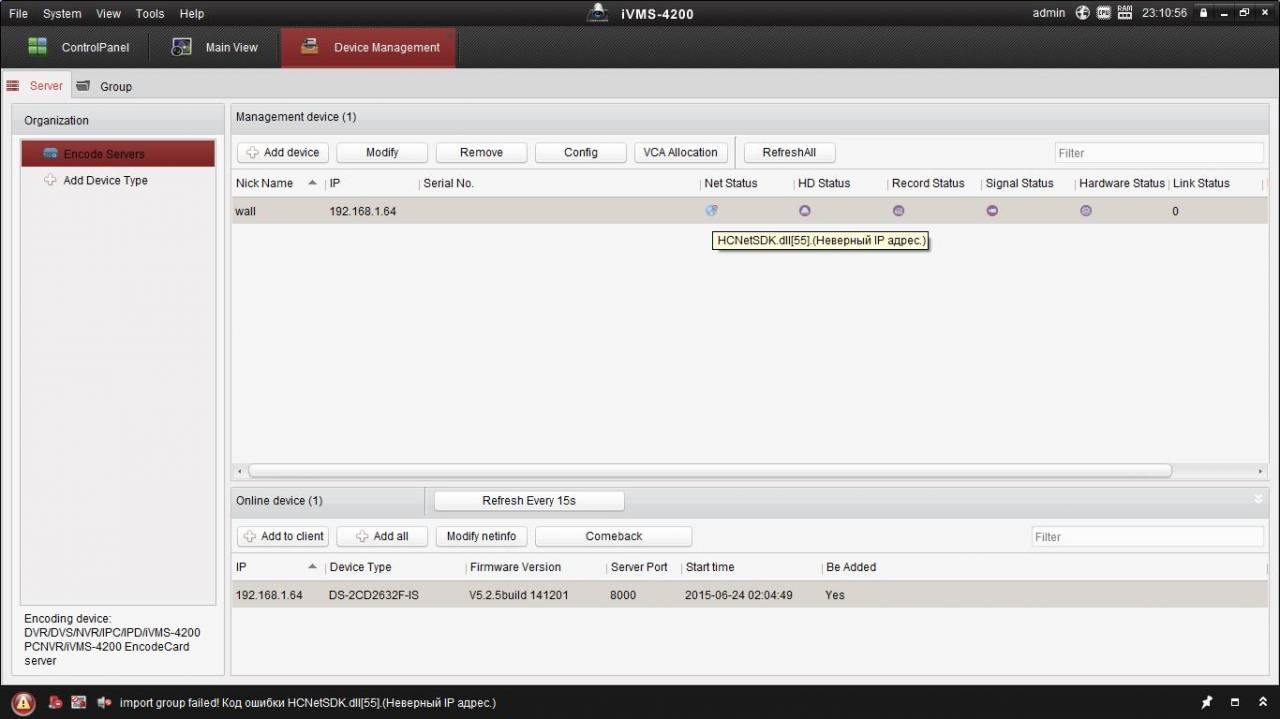Image resolution: width=1280 pixels, height=719 pixels.
Task: Open the View menu
Action: pos(108,14)
